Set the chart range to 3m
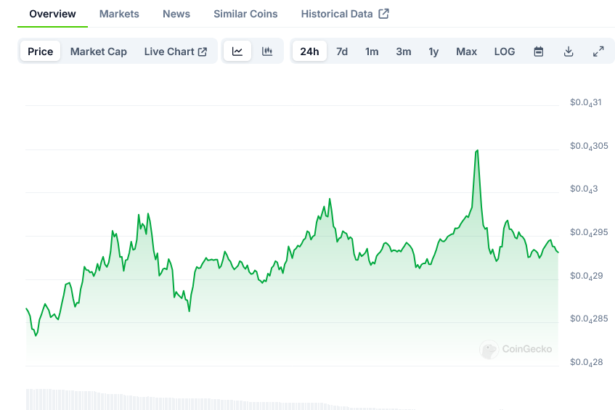This screenshot has height=410, width=615. (403, 52)
